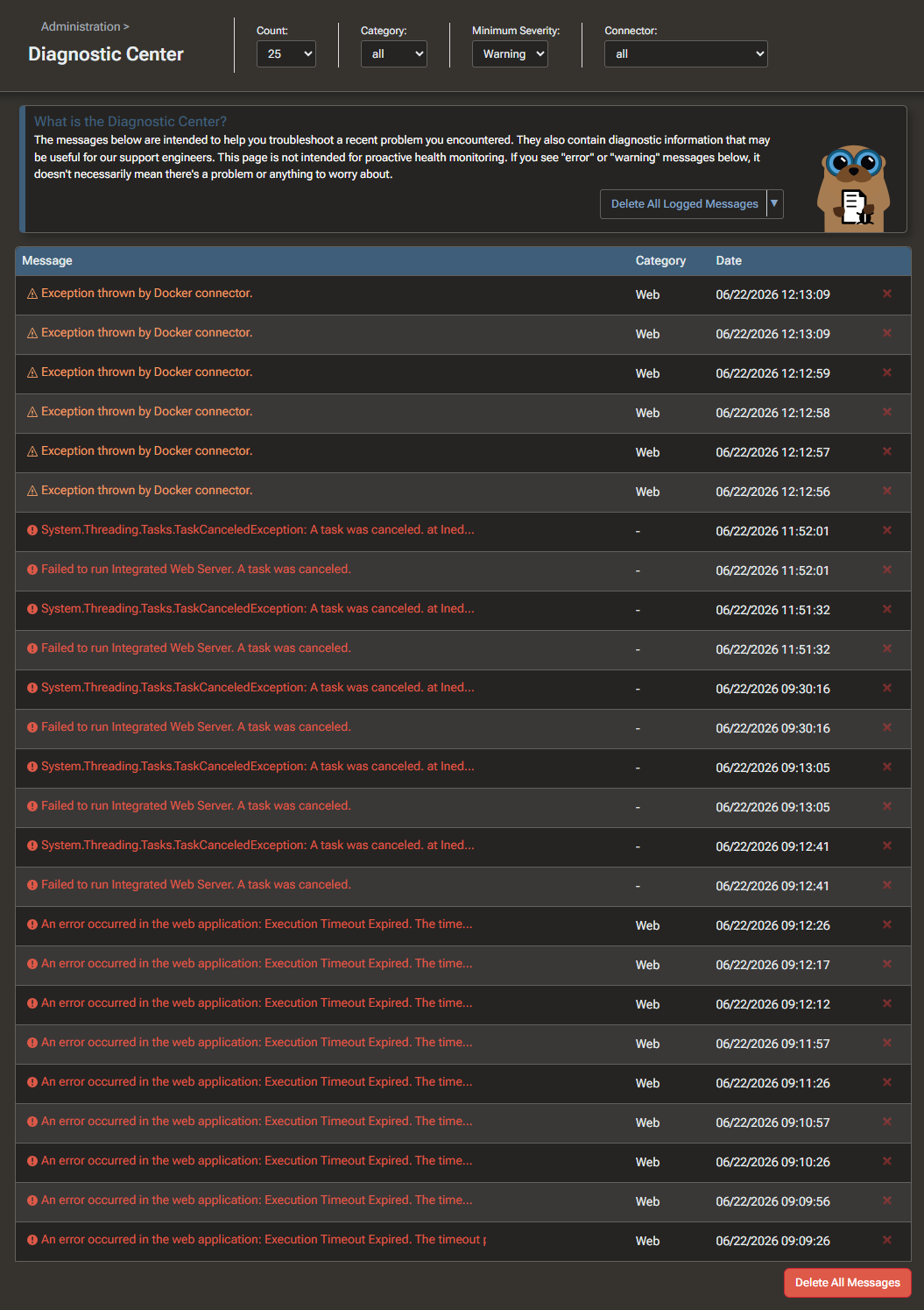Open the Count dropdown showing 25

(286, 53)
